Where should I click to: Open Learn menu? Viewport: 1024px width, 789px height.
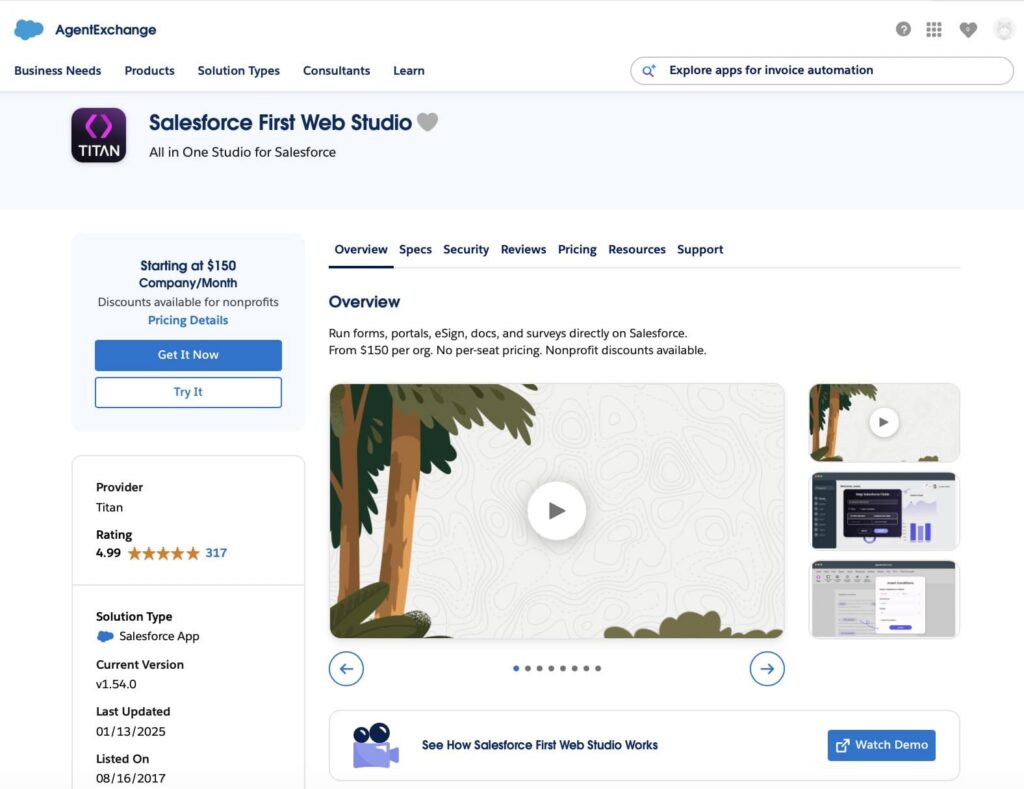(409, 71)
